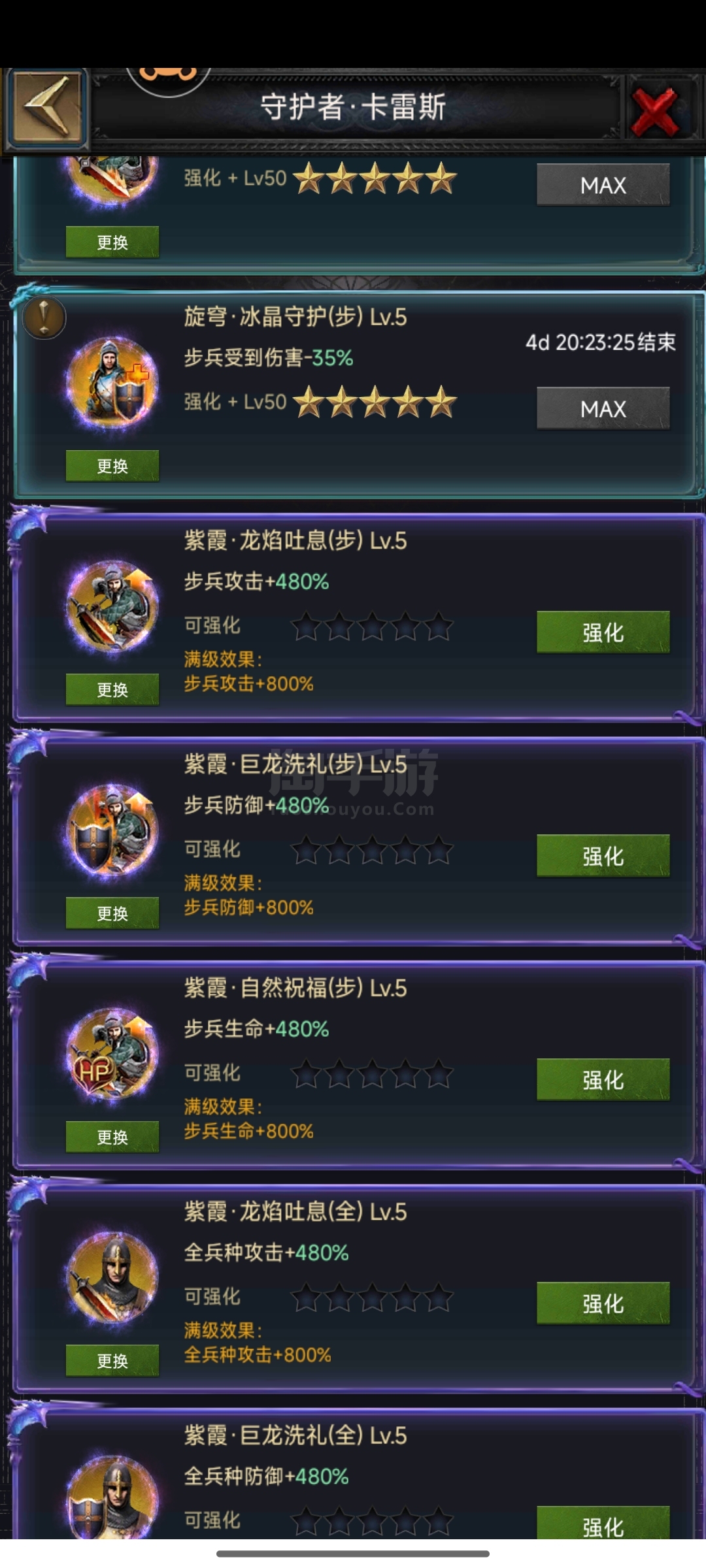Tap 紫霞·龙焰吐息(步) sword skill icon
This screenshot has height=1568, width=706.
click(112, 605)
